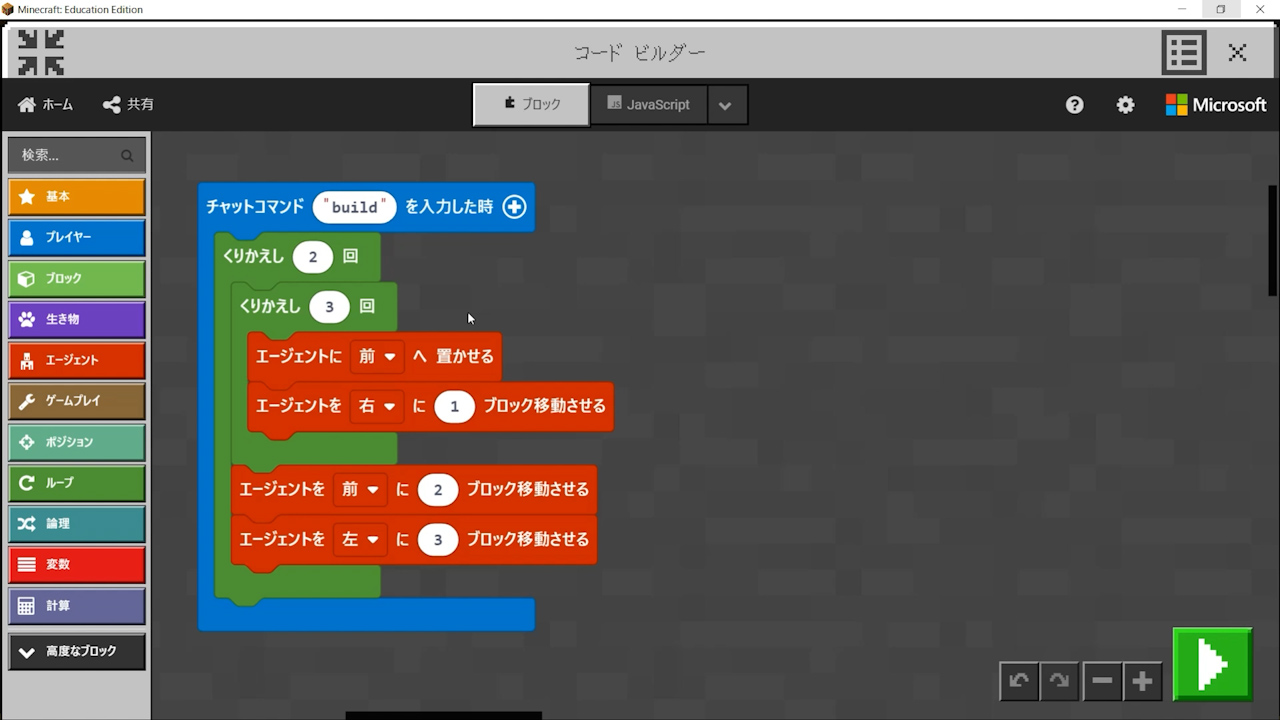Select the エージェント category

[77, 360]
